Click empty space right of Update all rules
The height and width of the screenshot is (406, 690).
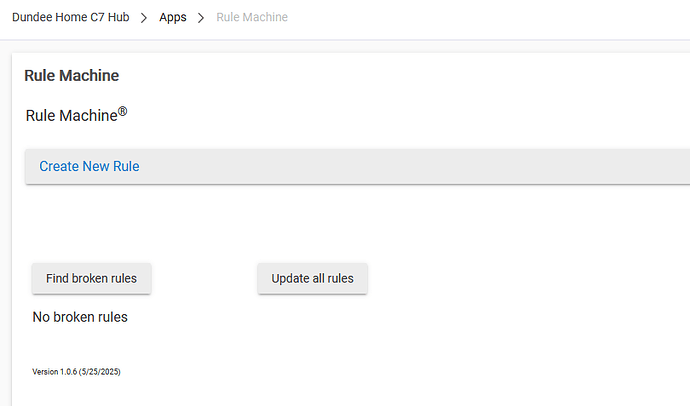[520, 279]
